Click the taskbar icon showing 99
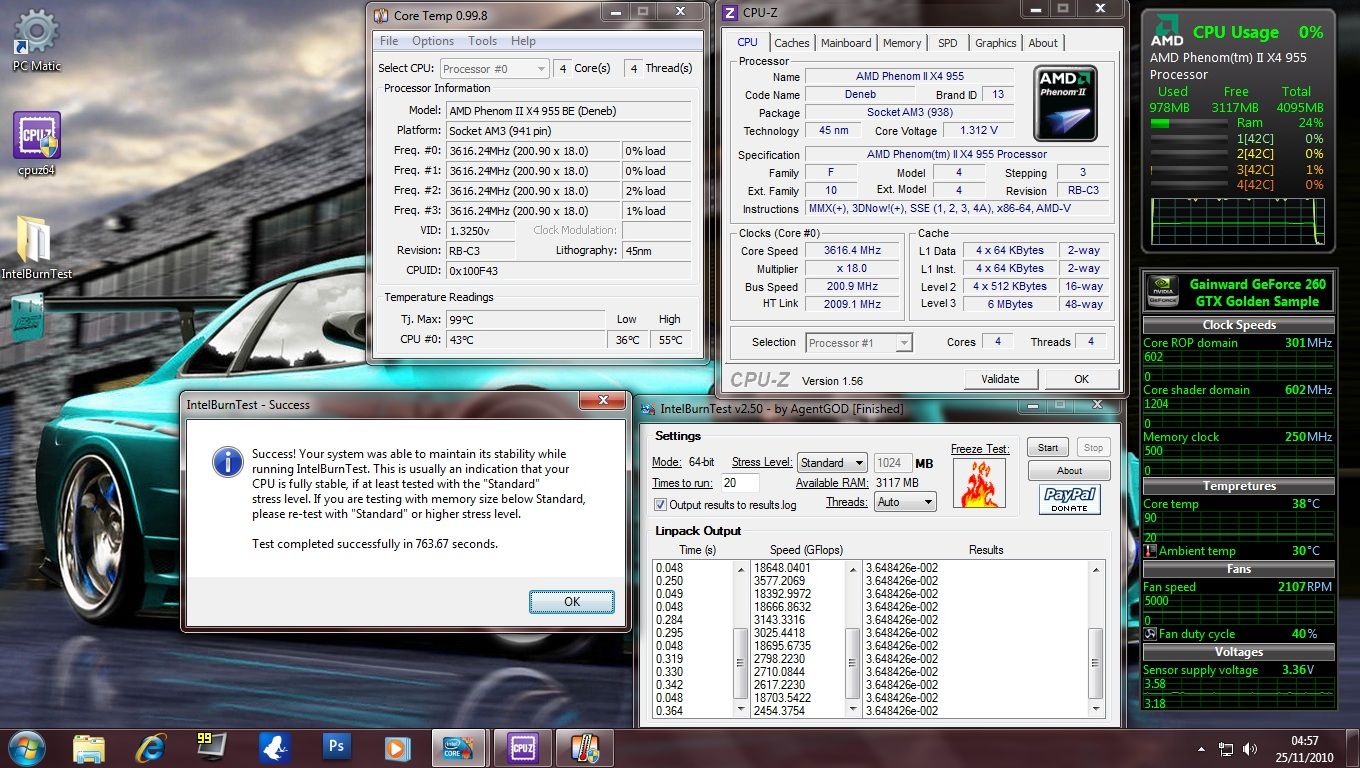Image resolution: width=1360 pixels, height=768 pixels. [x=212, y=747]
